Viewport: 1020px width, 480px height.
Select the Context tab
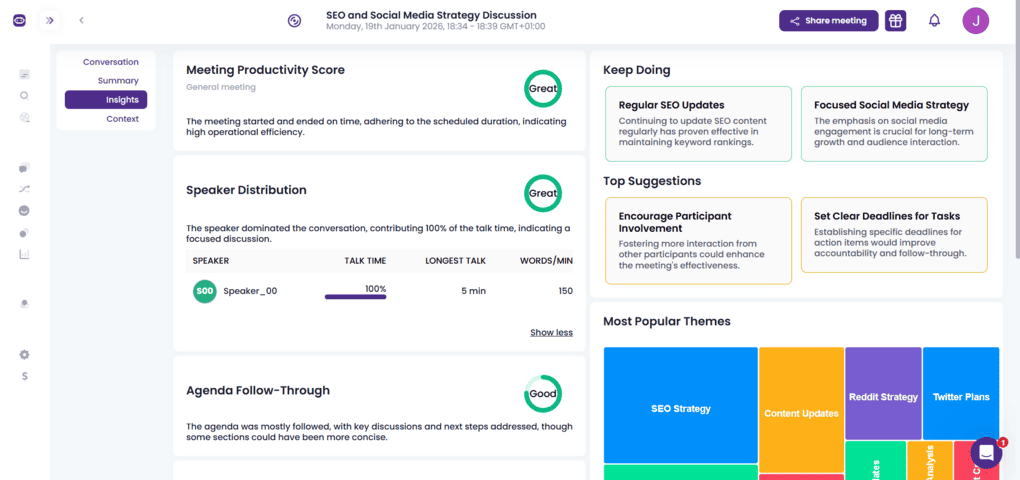(122, 119)
